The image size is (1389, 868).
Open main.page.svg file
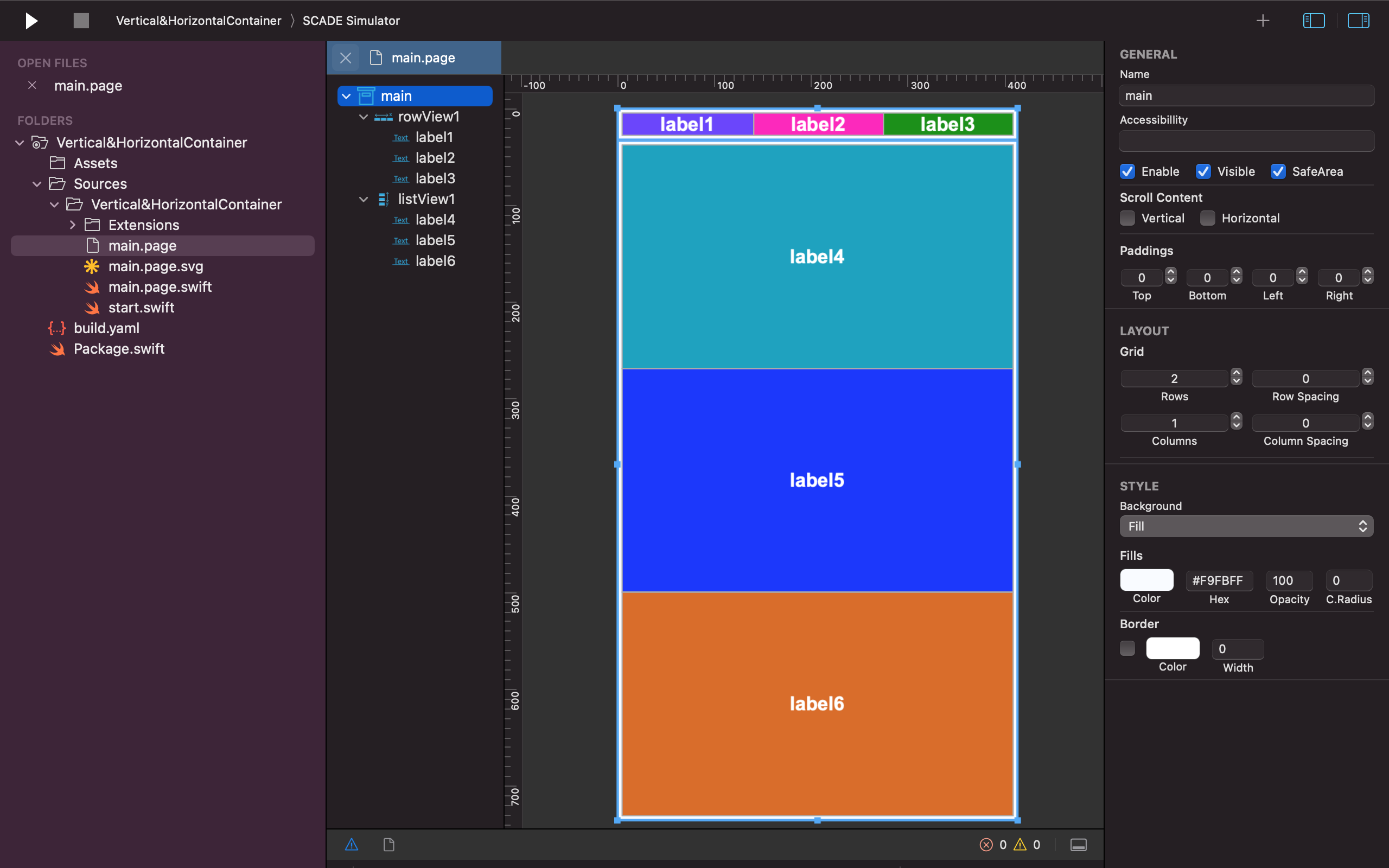pyautogui.click(x=156, y=266)
